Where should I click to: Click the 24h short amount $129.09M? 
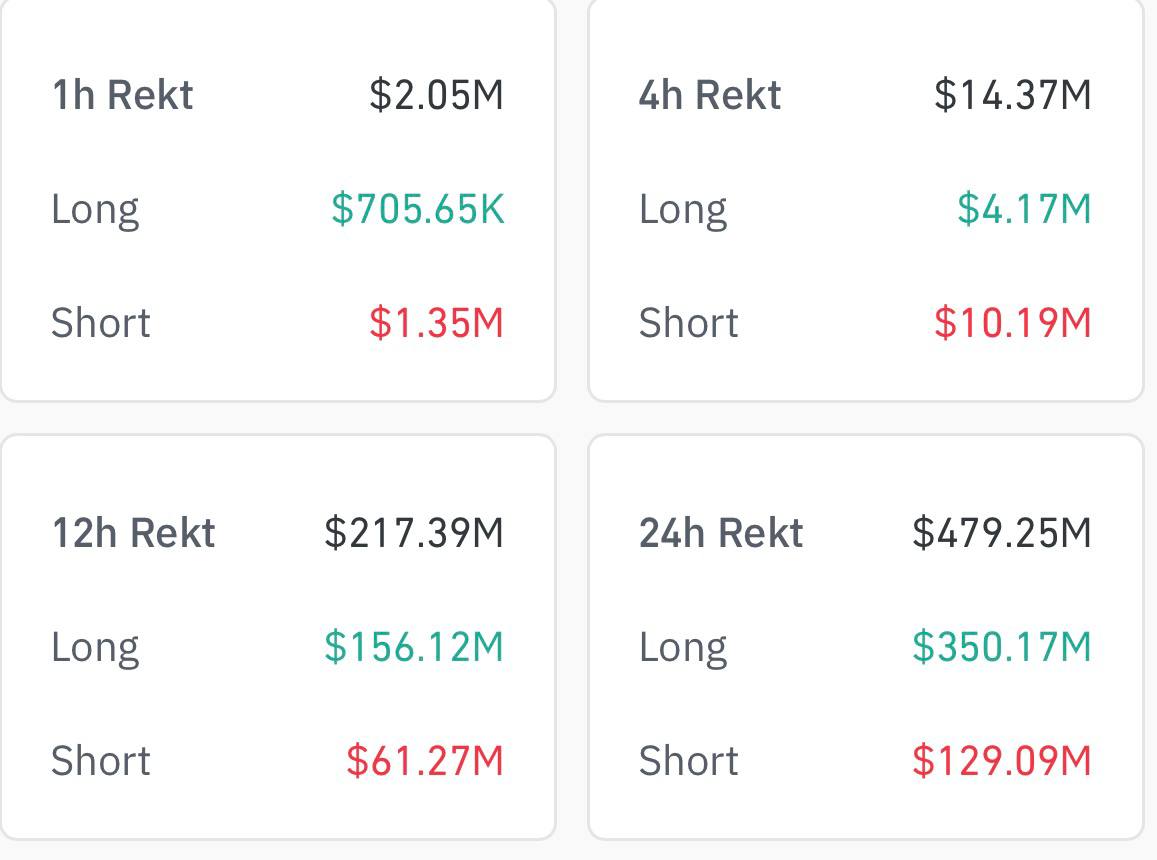[1001, 761]
